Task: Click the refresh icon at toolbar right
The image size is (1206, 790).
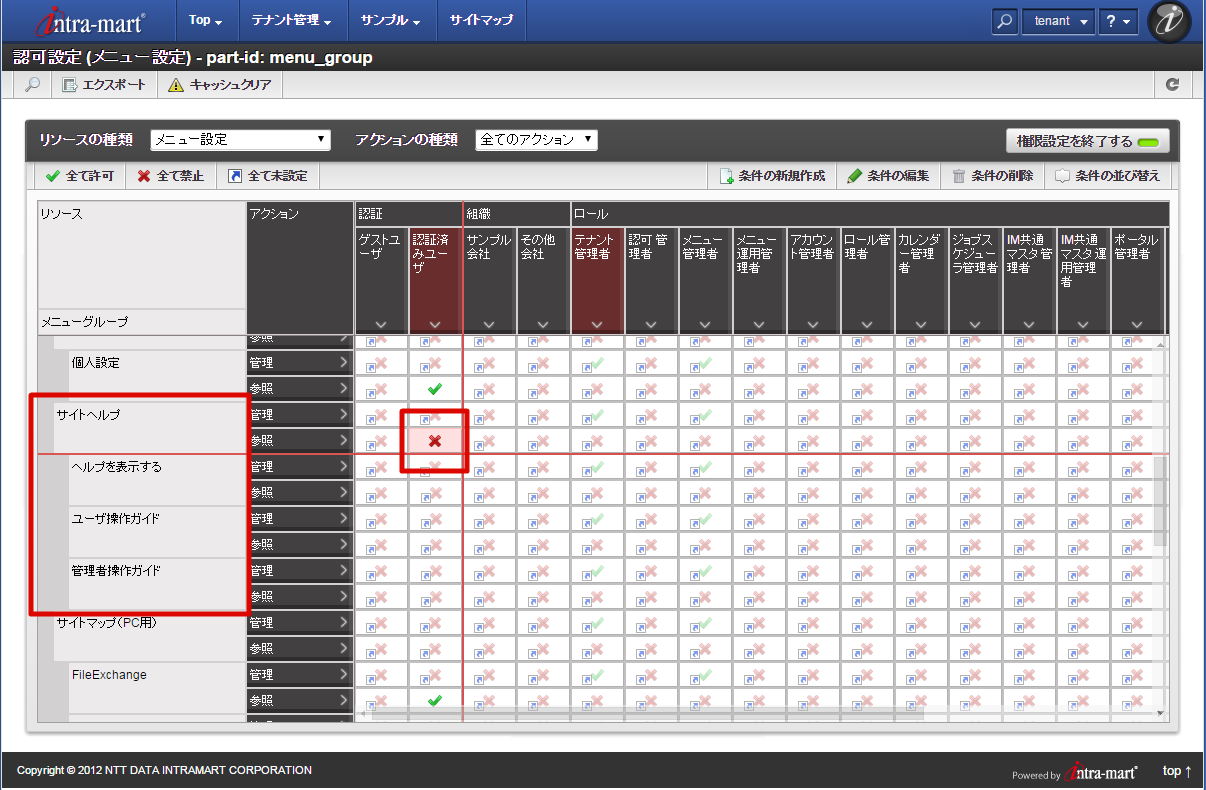Action: [1173, 85]
